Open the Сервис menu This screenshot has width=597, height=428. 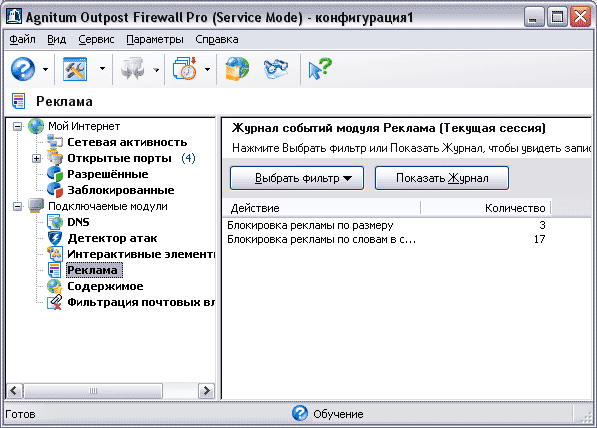(96, 39)
